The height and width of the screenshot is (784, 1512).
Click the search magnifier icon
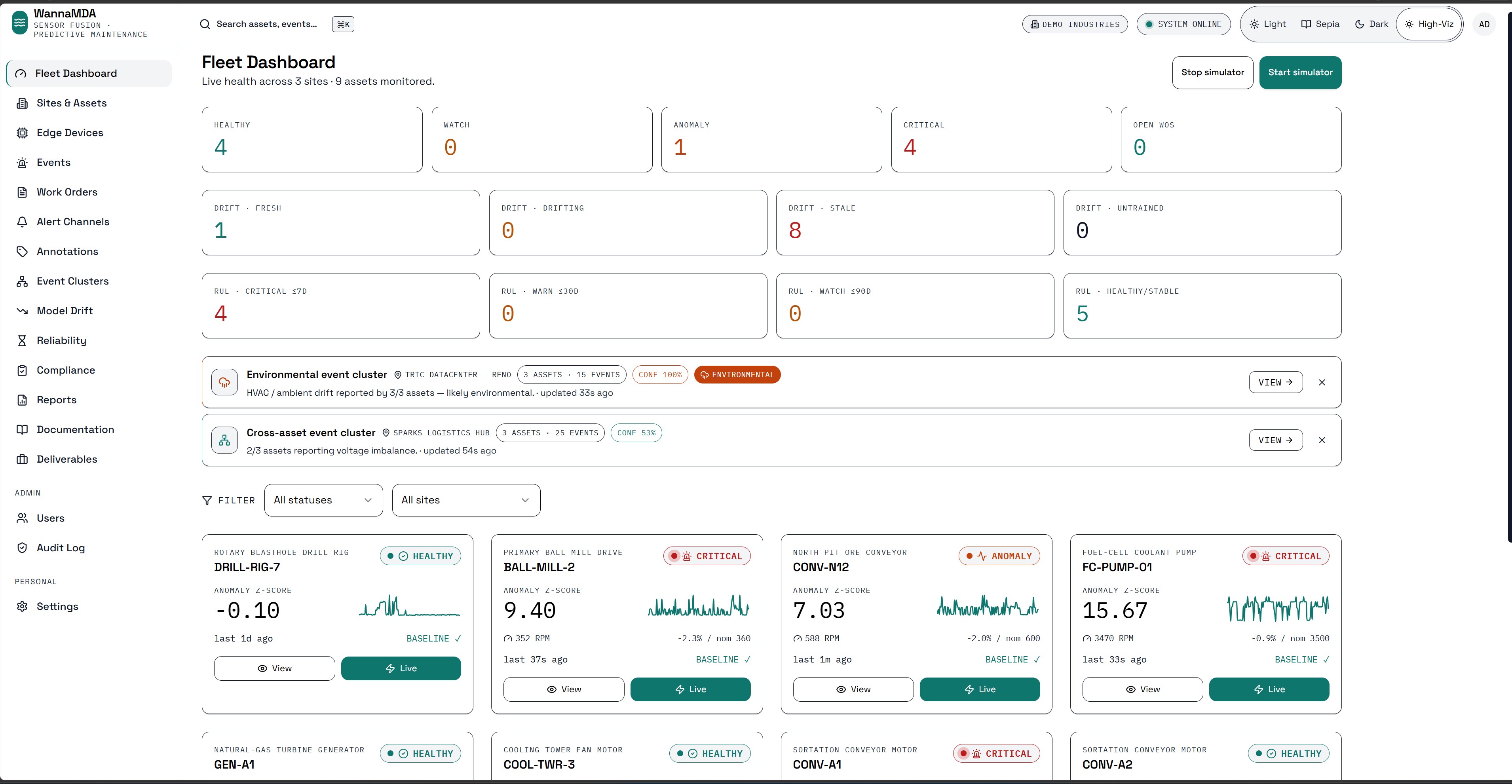tap(205, 24)
